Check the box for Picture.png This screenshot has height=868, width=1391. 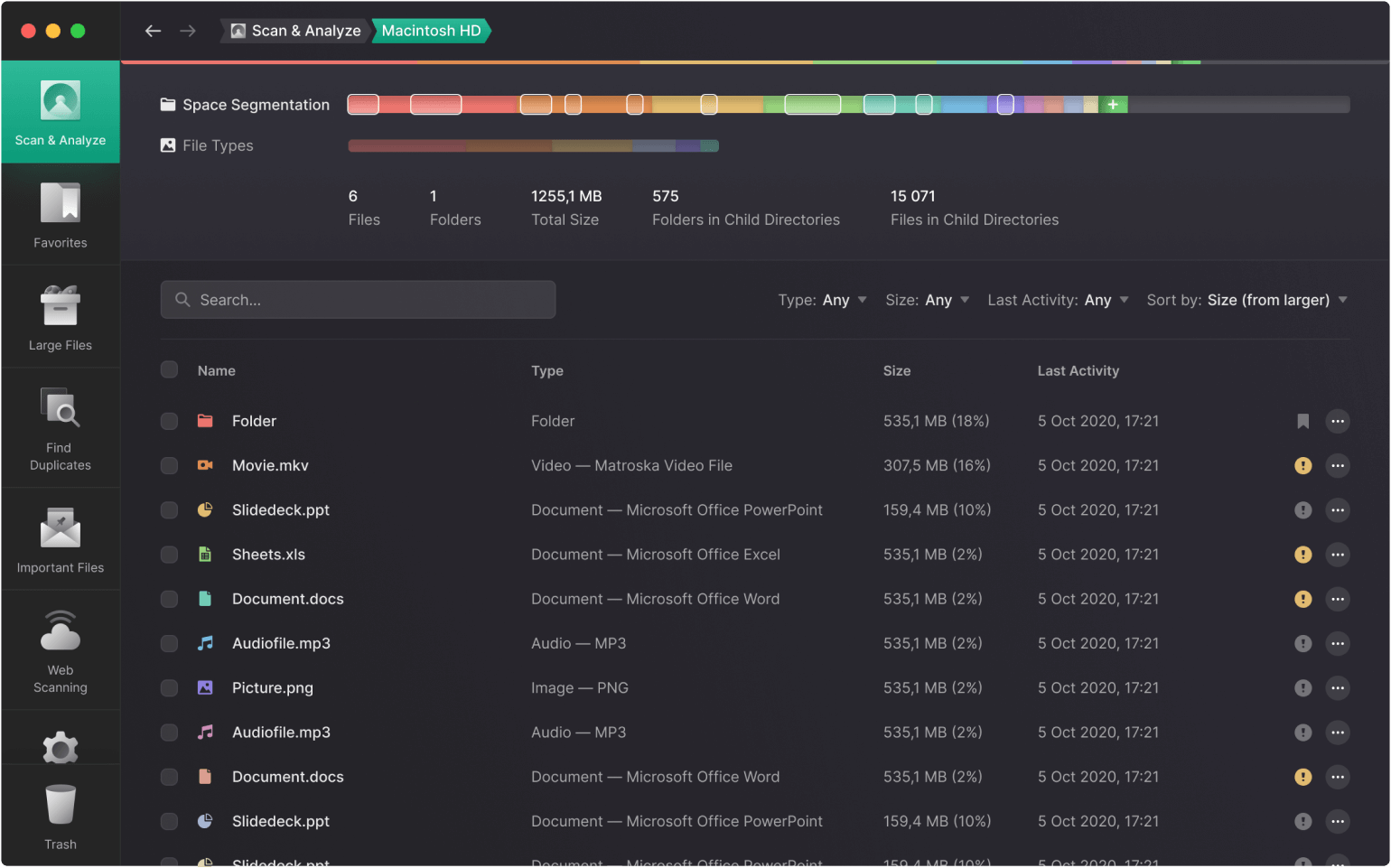(x=169, y=688)
